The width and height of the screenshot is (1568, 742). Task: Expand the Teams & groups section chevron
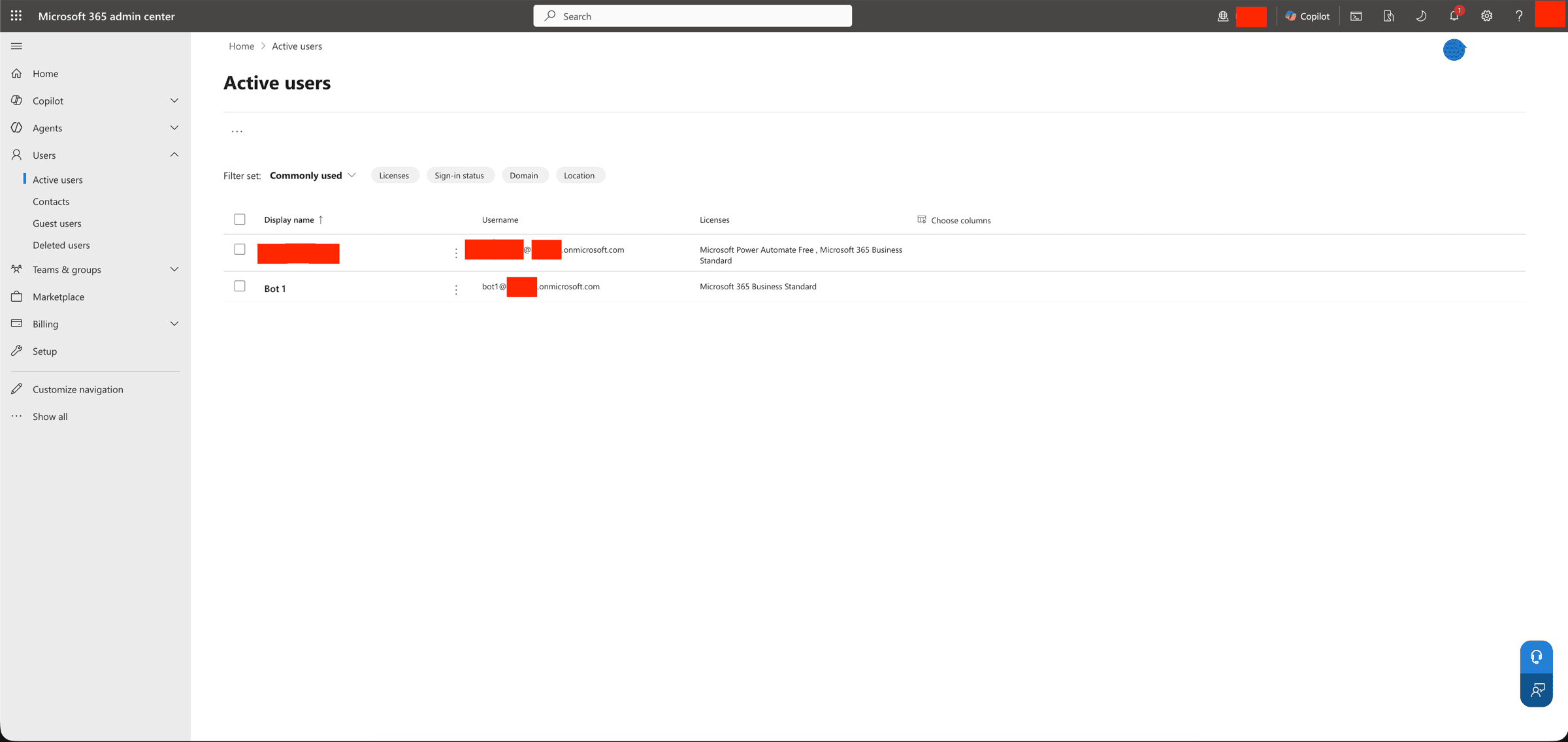pyautogui.click(x=174, y=269)
